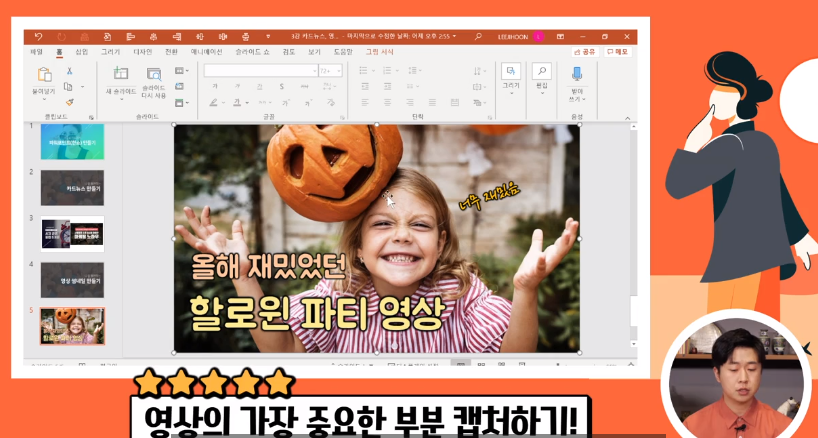Viewport: 818px width, 438px height.
Task: Click the distribute horizontally icon in quick access toolbar
Action: 223,36
